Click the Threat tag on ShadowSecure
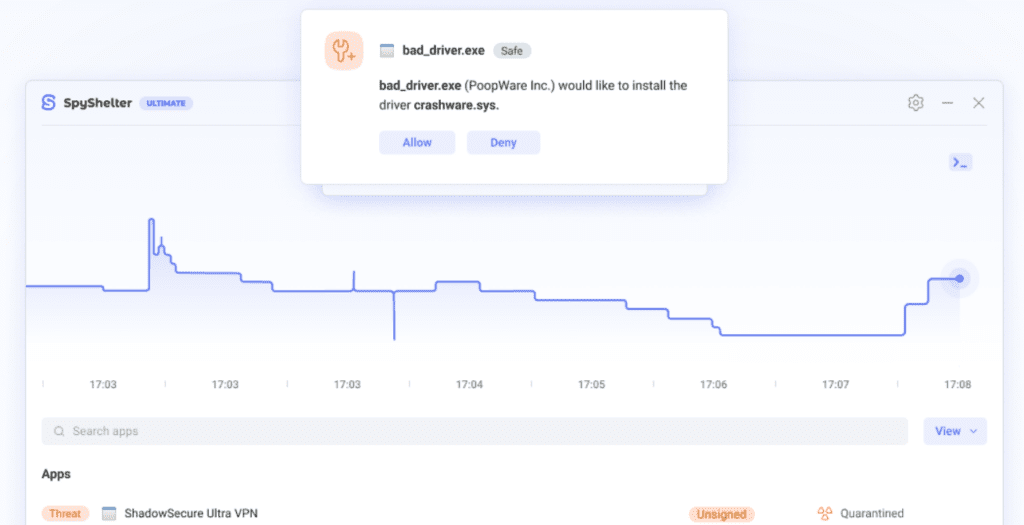The image size is (1024, 525). pos(65,514)
